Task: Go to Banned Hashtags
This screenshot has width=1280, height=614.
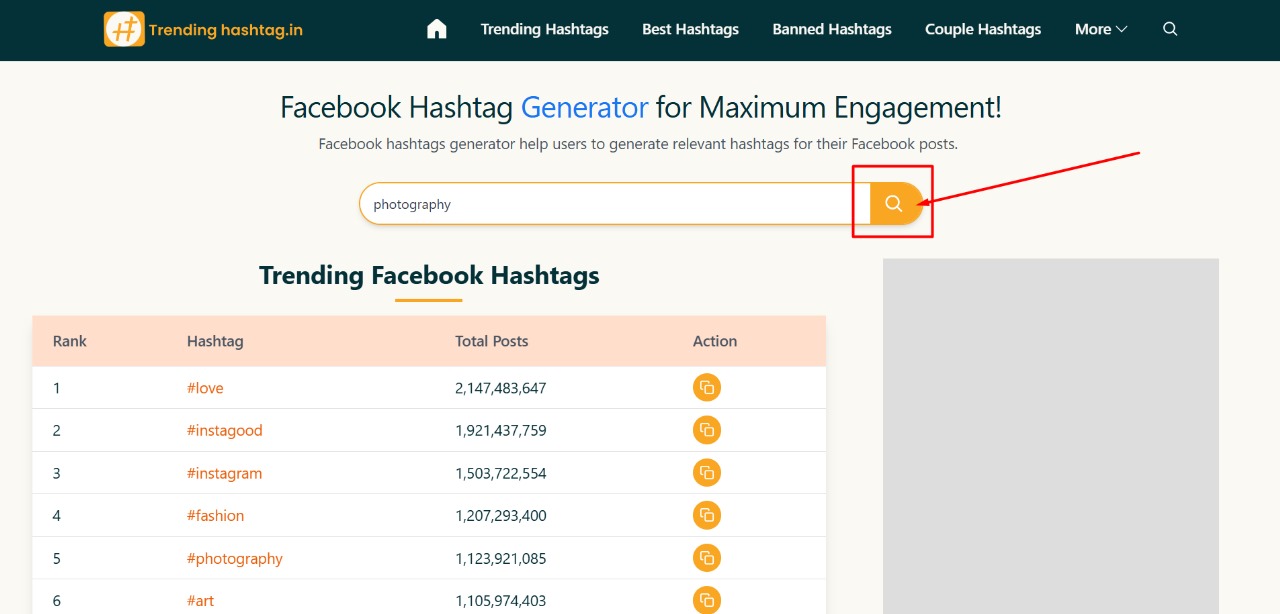Action: pyautogui.click(x=832, y=29)
